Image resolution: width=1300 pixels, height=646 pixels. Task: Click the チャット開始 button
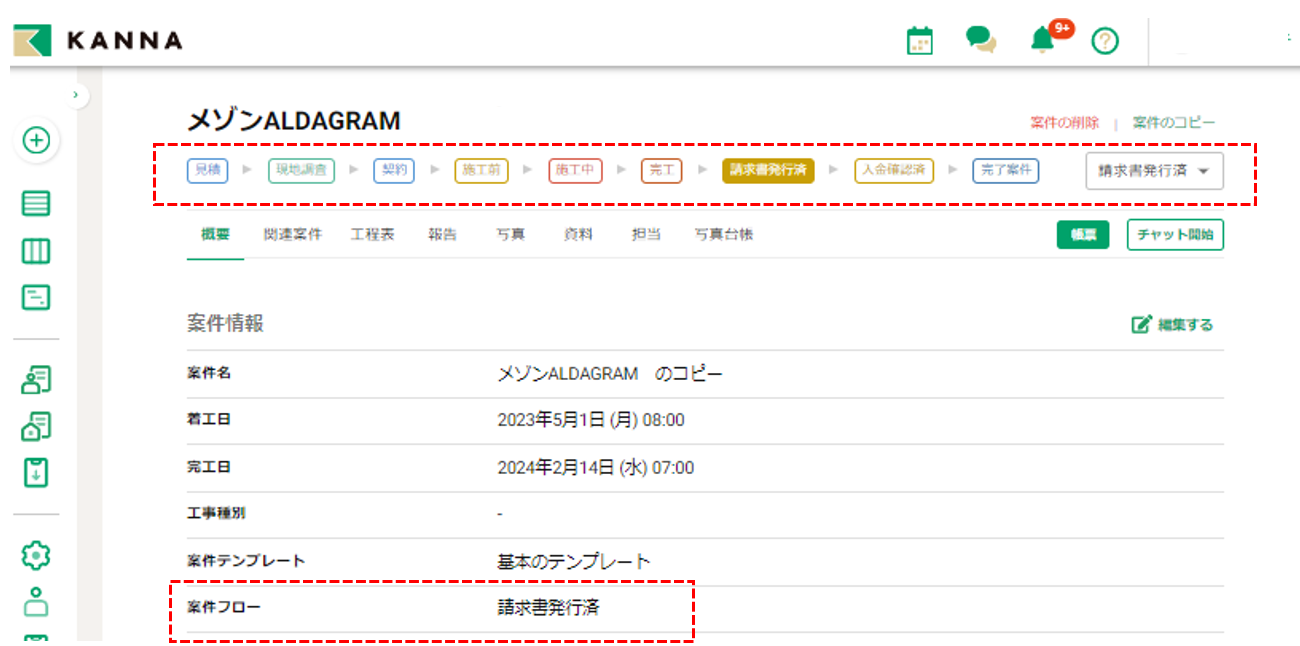(1174, 235)
